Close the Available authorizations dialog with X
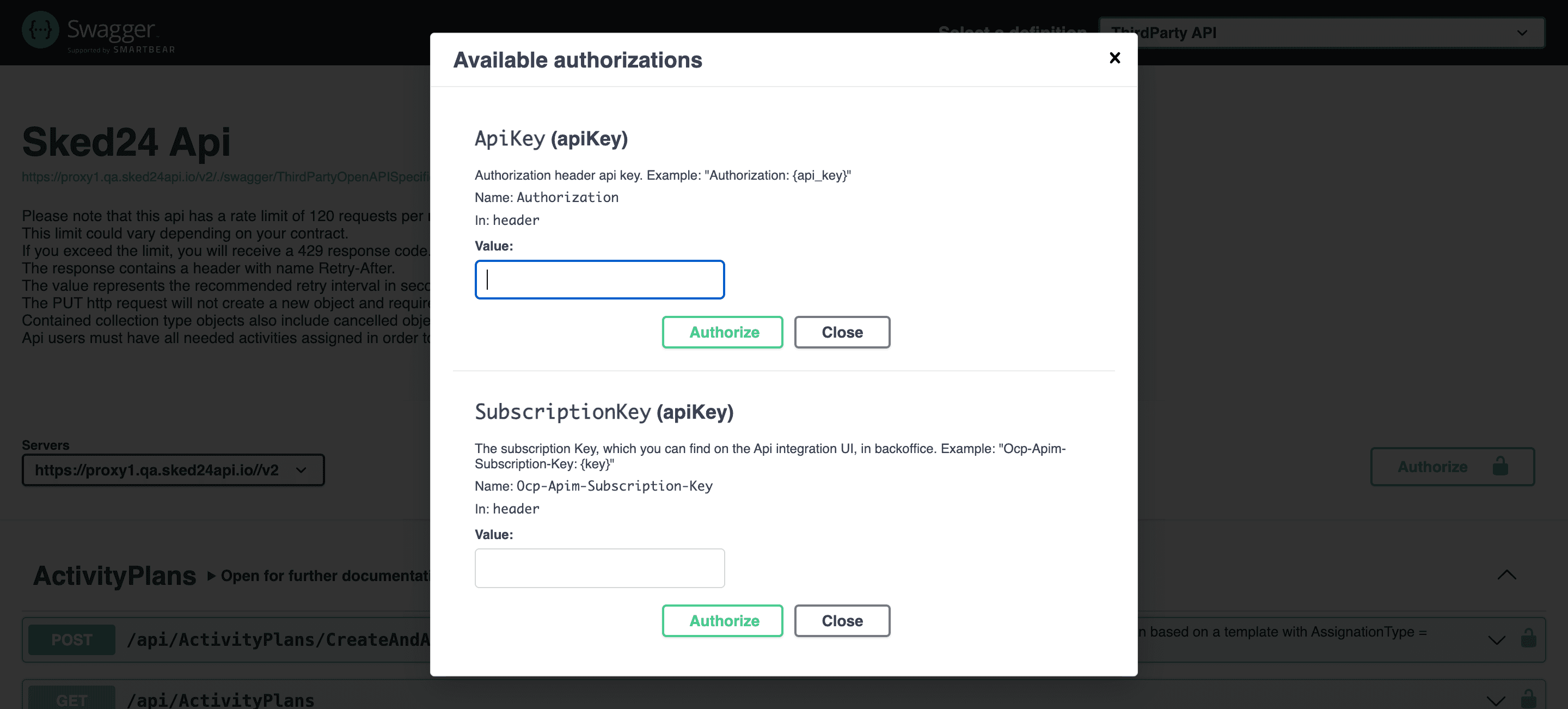The width and height of the screenshot is (1568, 709). coord(1114,58)
